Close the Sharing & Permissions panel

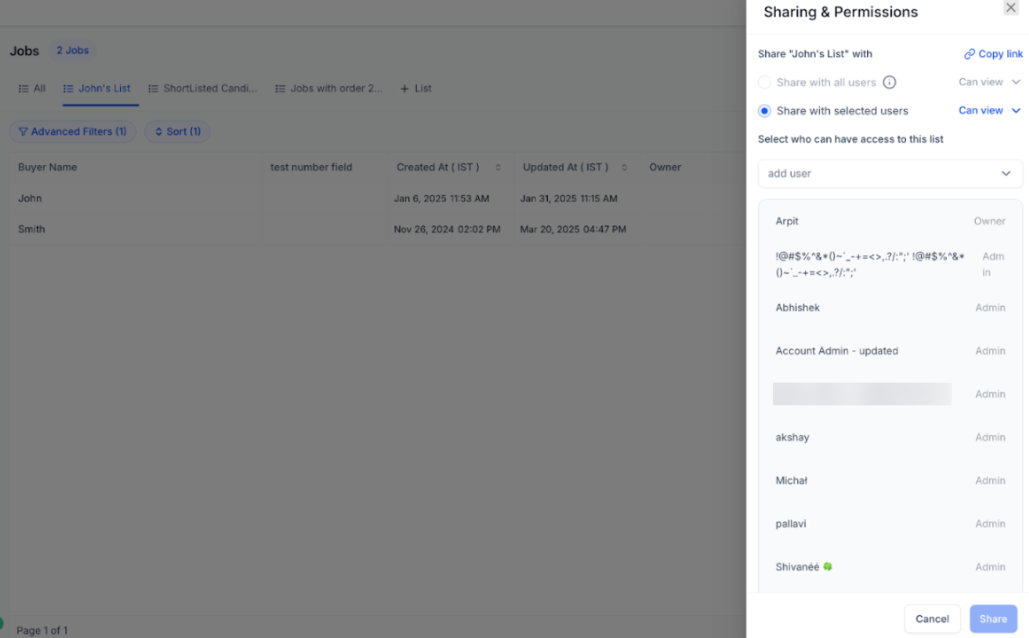coord(1011,8)
